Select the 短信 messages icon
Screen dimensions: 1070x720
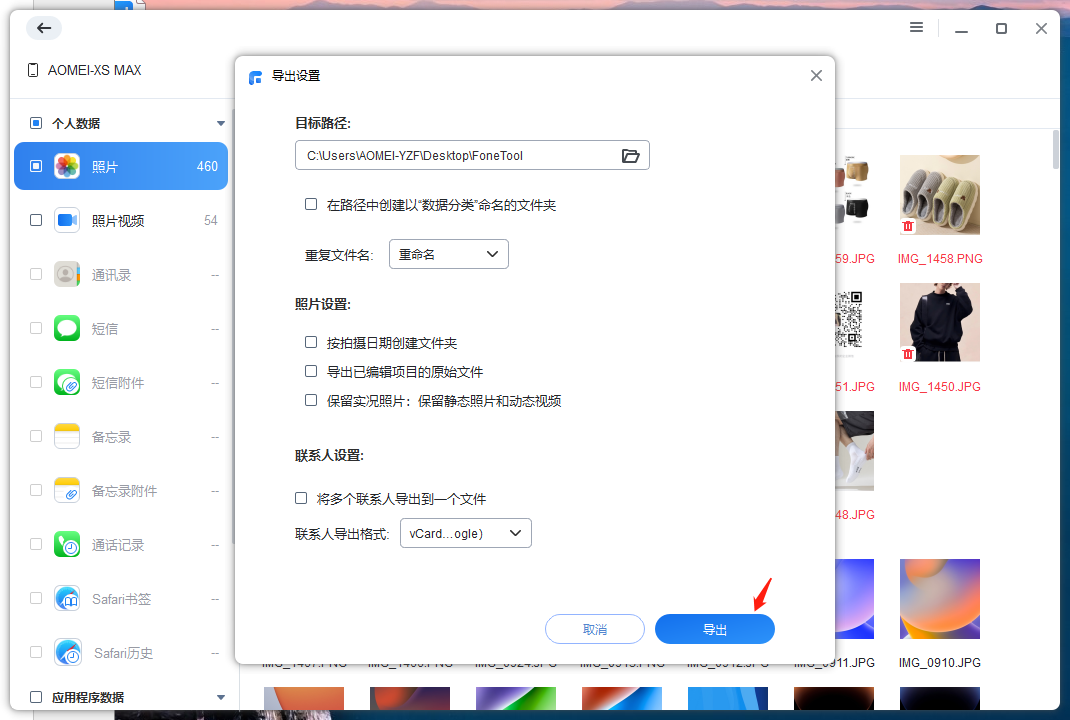pyautogui.click(x=67, y=328)
